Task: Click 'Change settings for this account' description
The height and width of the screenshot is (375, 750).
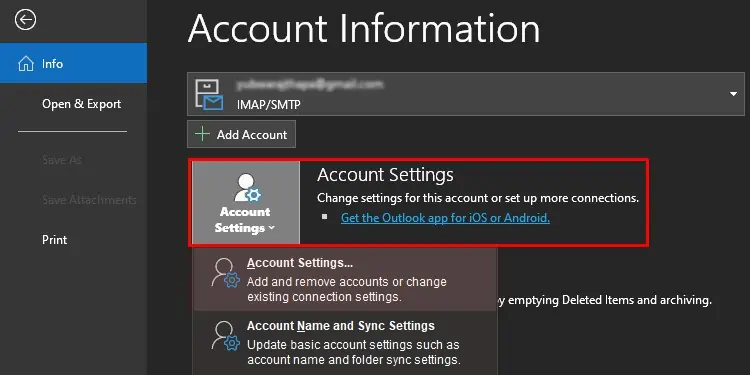Action: (478, 198)
